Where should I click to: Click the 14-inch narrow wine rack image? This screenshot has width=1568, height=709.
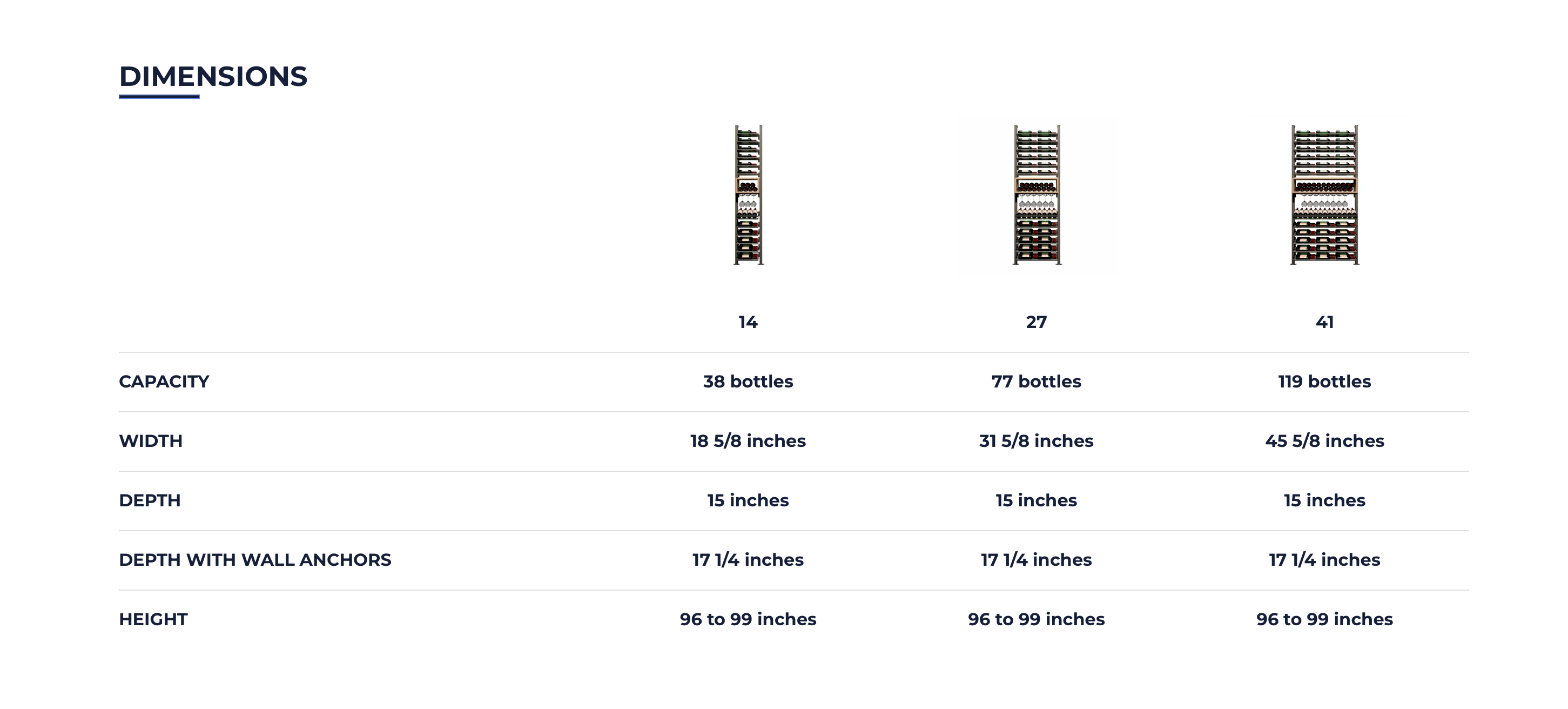coord(748,195)
